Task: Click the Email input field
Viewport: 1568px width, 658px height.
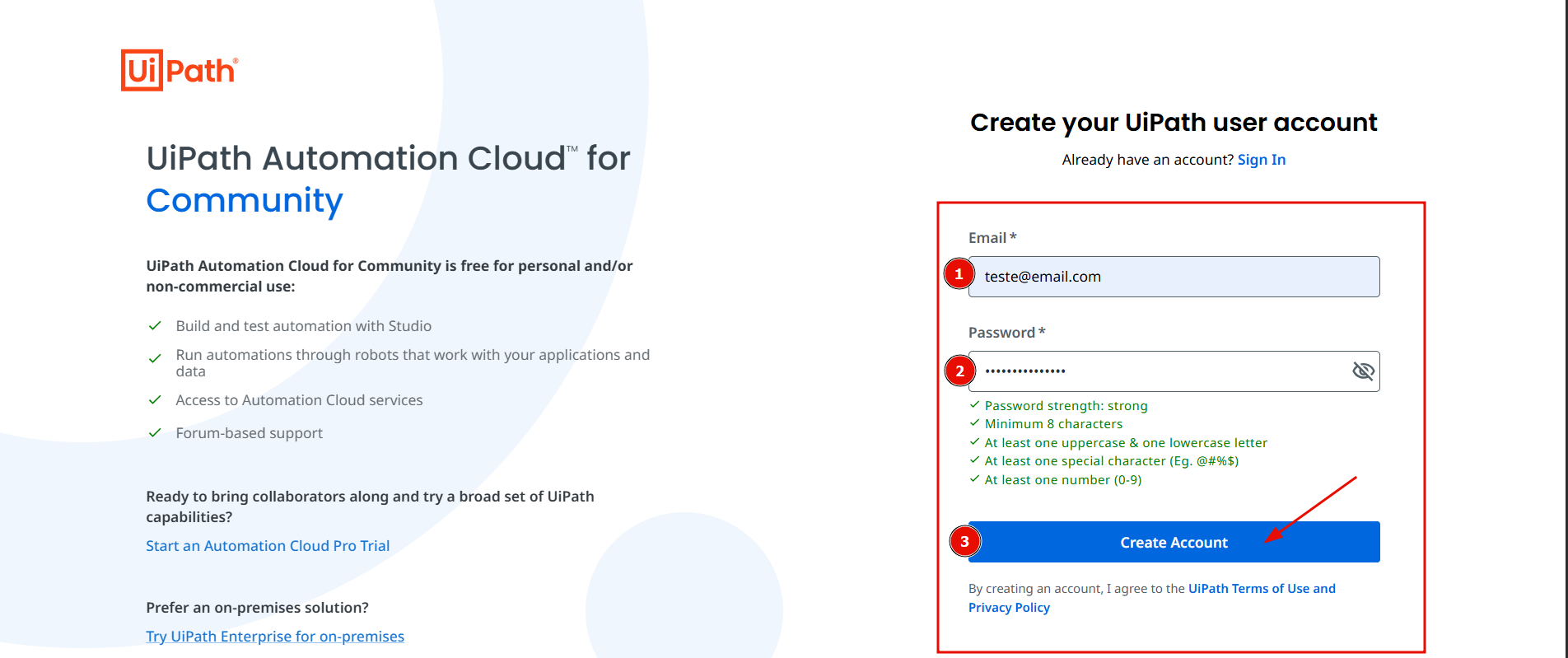Action: point(1174,277)
